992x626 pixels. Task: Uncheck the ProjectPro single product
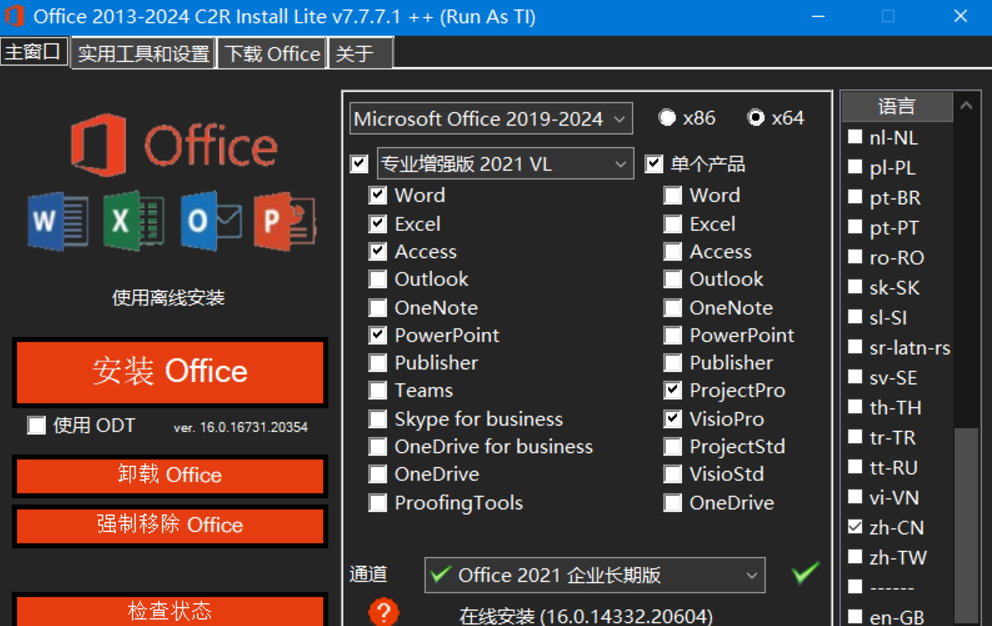coord(673,390)
